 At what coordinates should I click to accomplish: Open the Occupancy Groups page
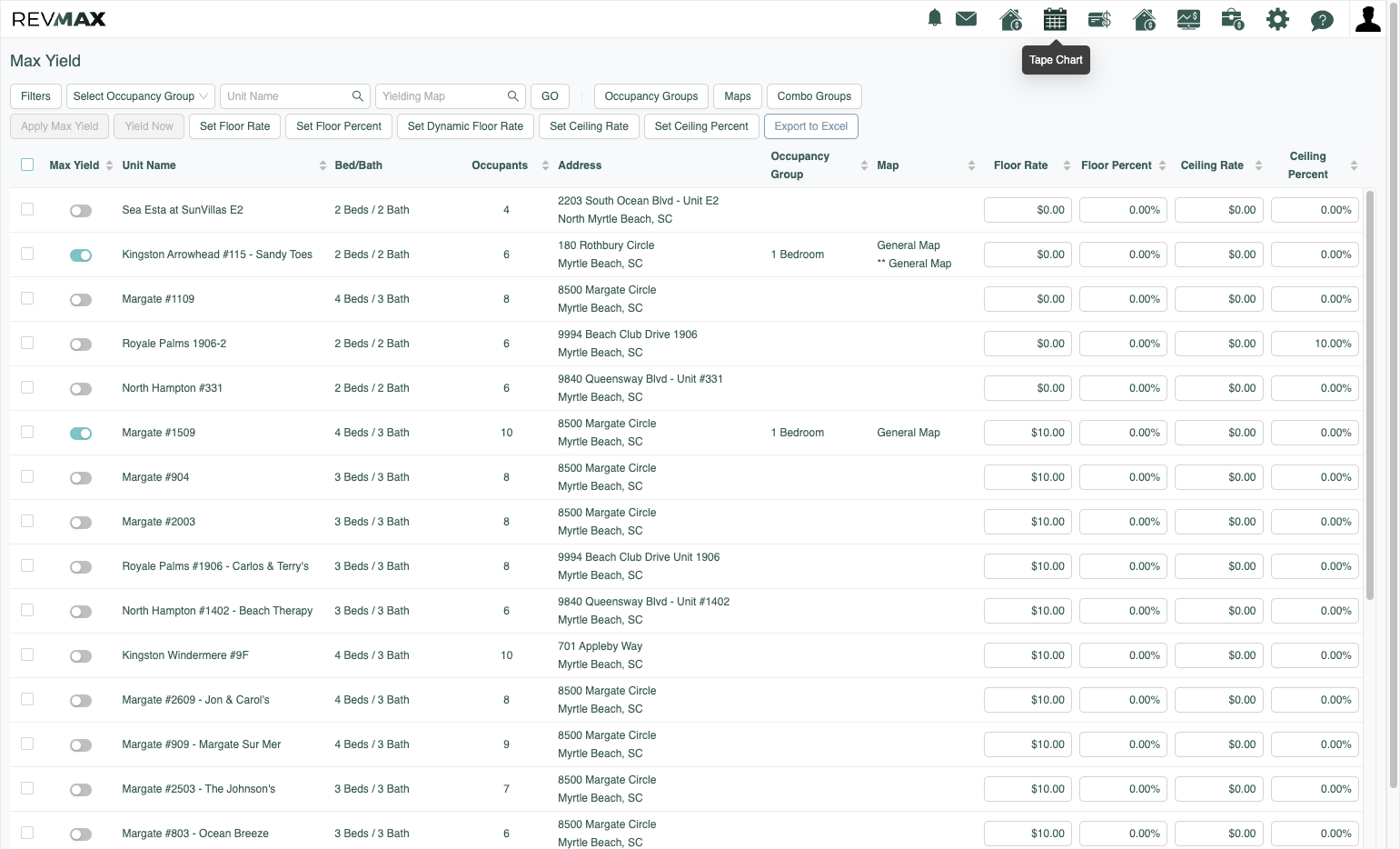pos(651,96)
